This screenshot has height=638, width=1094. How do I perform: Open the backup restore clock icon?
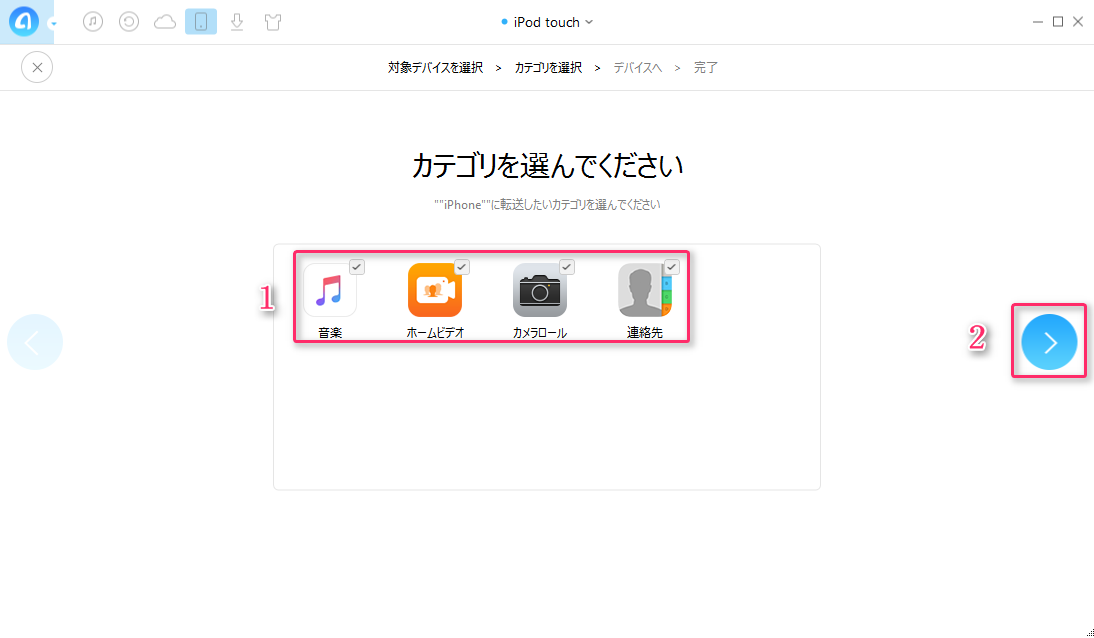click(x=128, y=22)
